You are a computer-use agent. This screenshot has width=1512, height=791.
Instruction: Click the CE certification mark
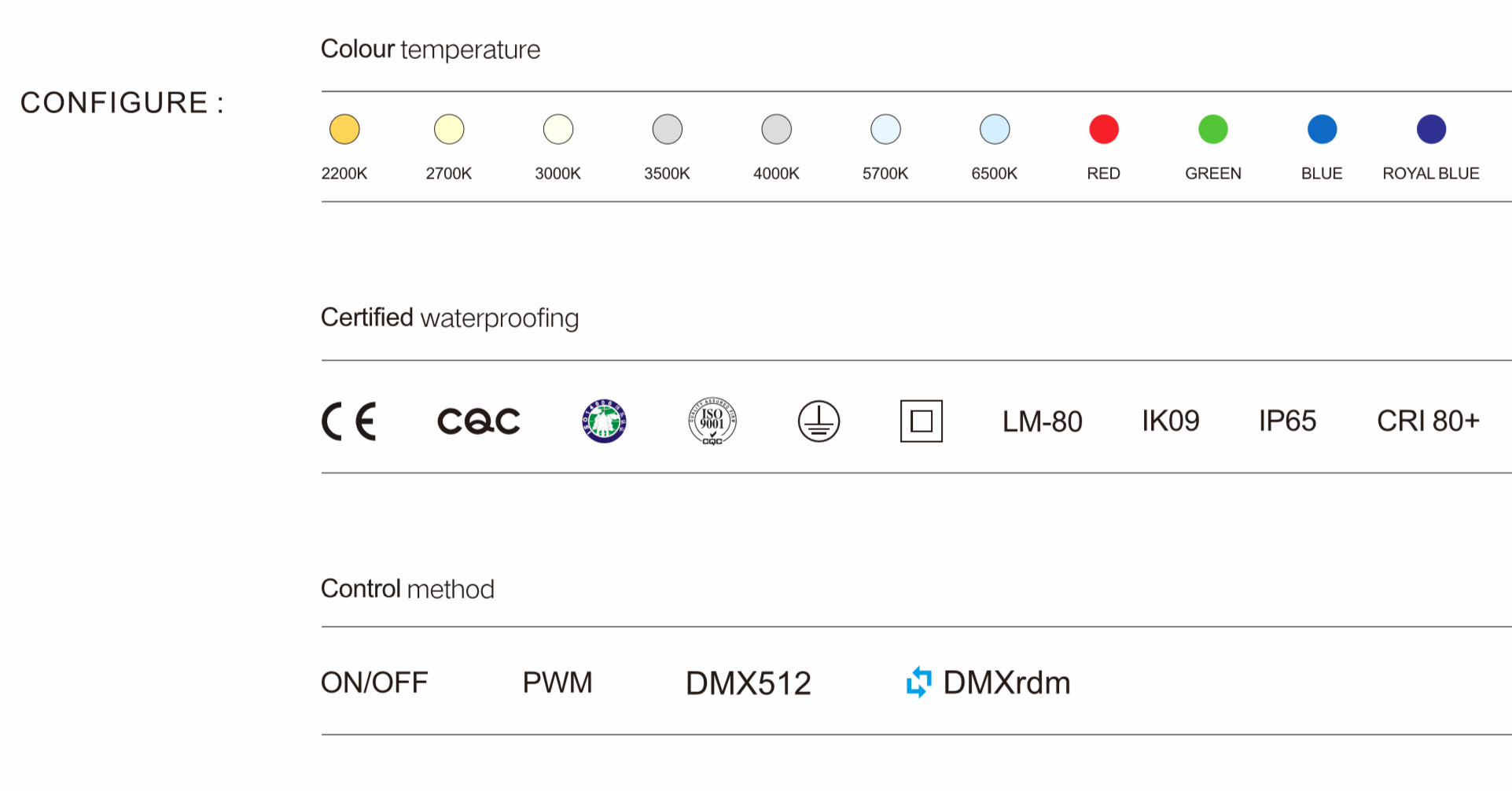click(x=349, y=421)
